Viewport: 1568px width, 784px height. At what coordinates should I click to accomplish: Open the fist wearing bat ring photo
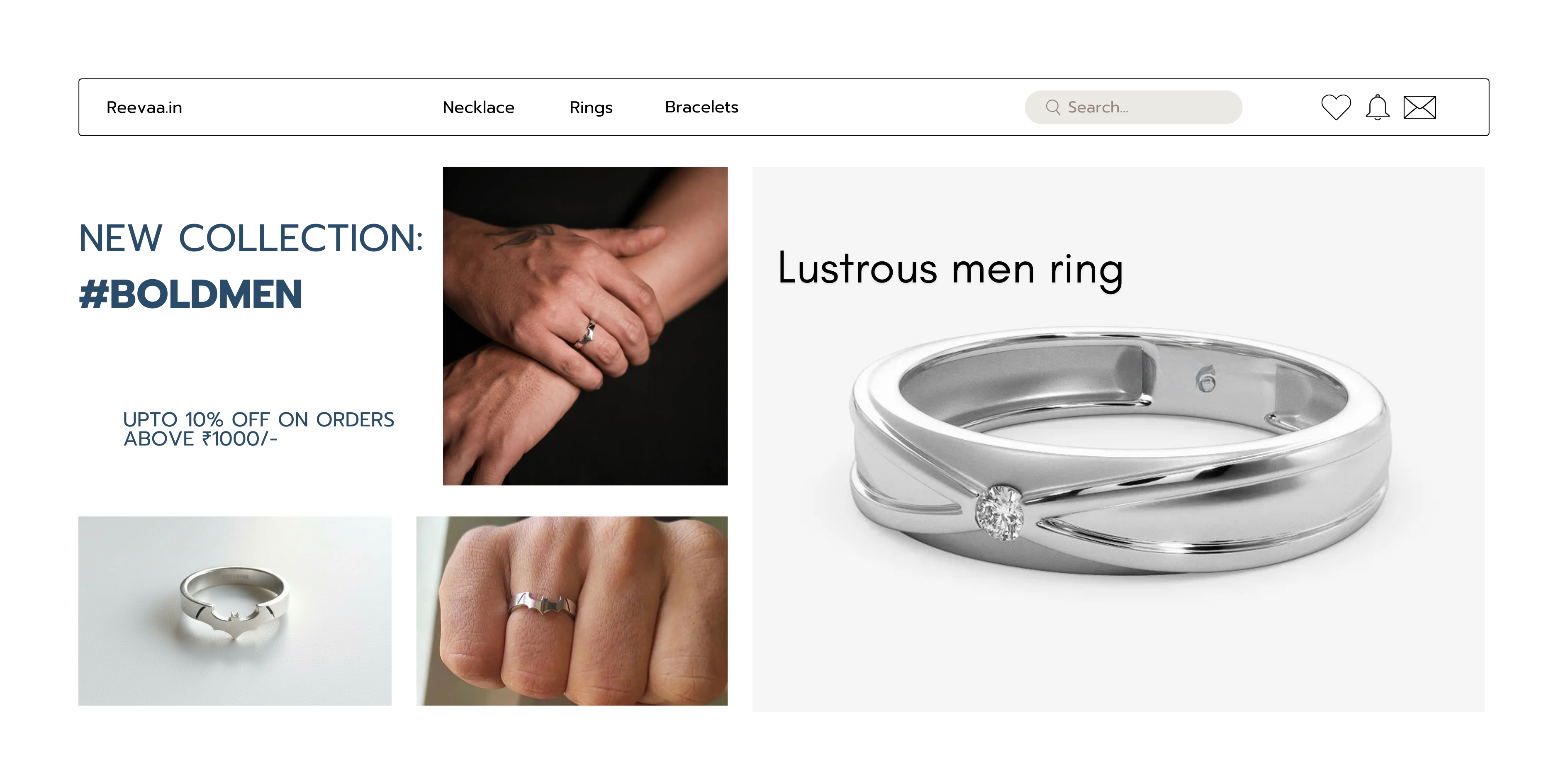click(572, 611)
